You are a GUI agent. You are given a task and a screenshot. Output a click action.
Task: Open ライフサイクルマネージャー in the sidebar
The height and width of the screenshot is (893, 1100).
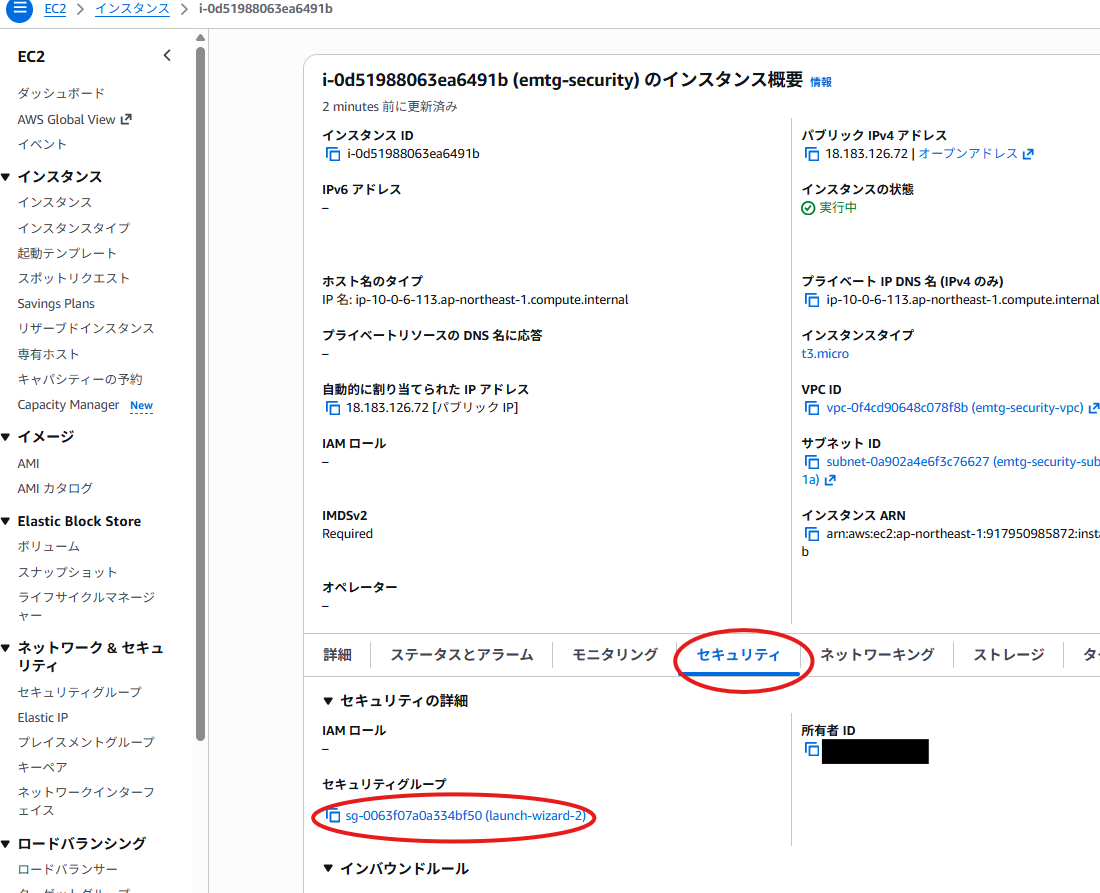pos(86,606)
